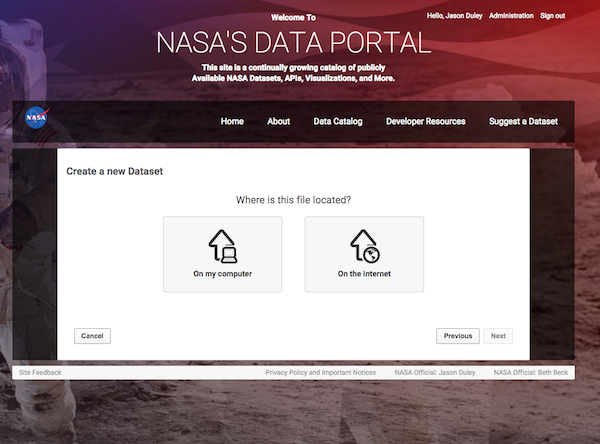Click NASA Official: Jason Duley link
Screen dimensions: 600x444
pyautogui.click(x=435, y=372)
